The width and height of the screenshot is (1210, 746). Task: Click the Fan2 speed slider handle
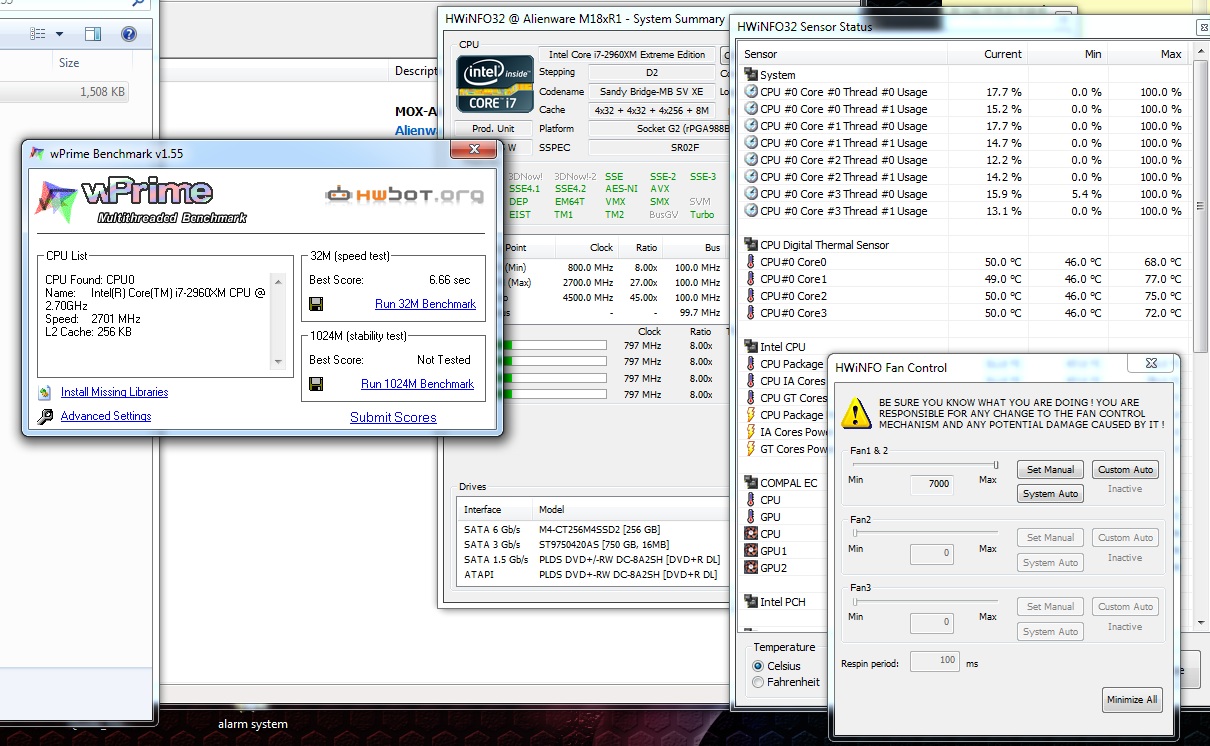click(856, 533)
